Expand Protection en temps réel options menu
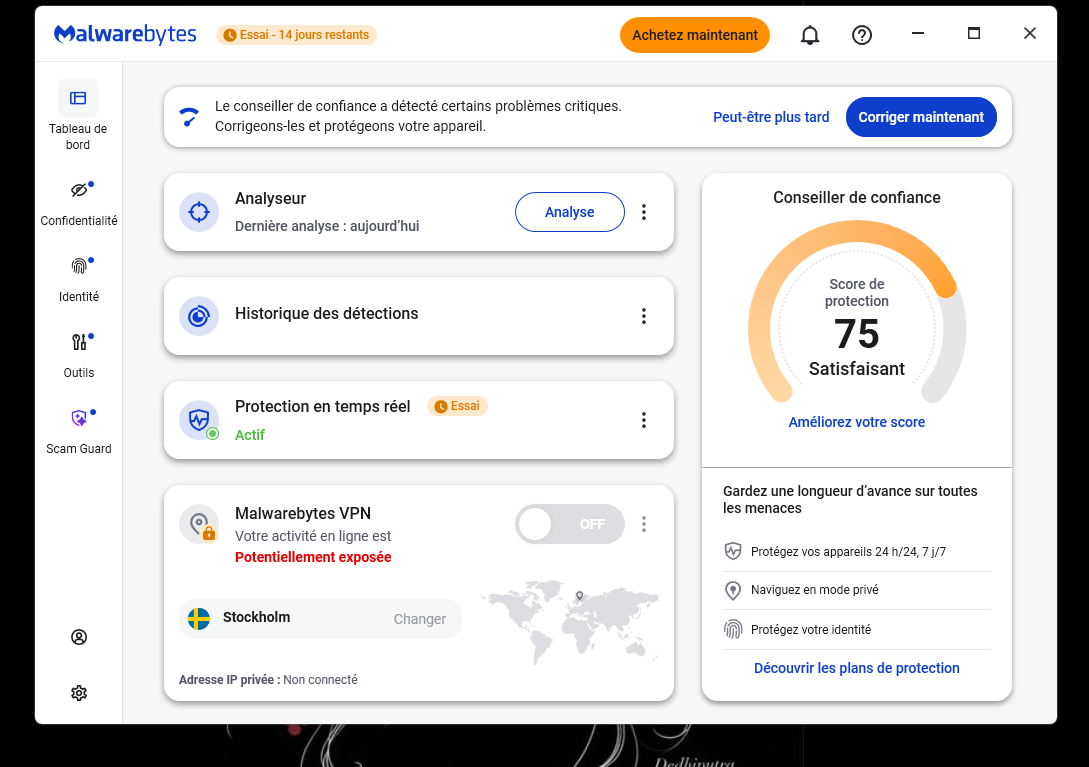Image resolution: width=1089 pixels, height=767 pixels. tap(644, 420)
